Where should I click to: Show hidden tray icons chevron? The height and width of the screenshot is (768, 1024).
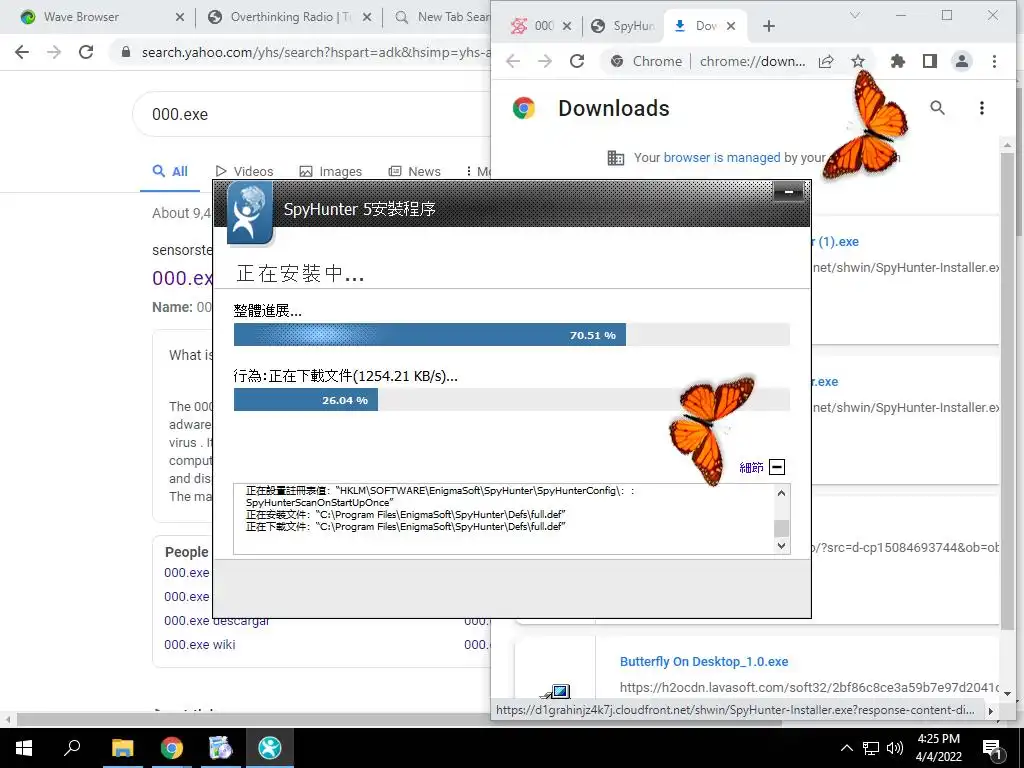tap(846, 748)
